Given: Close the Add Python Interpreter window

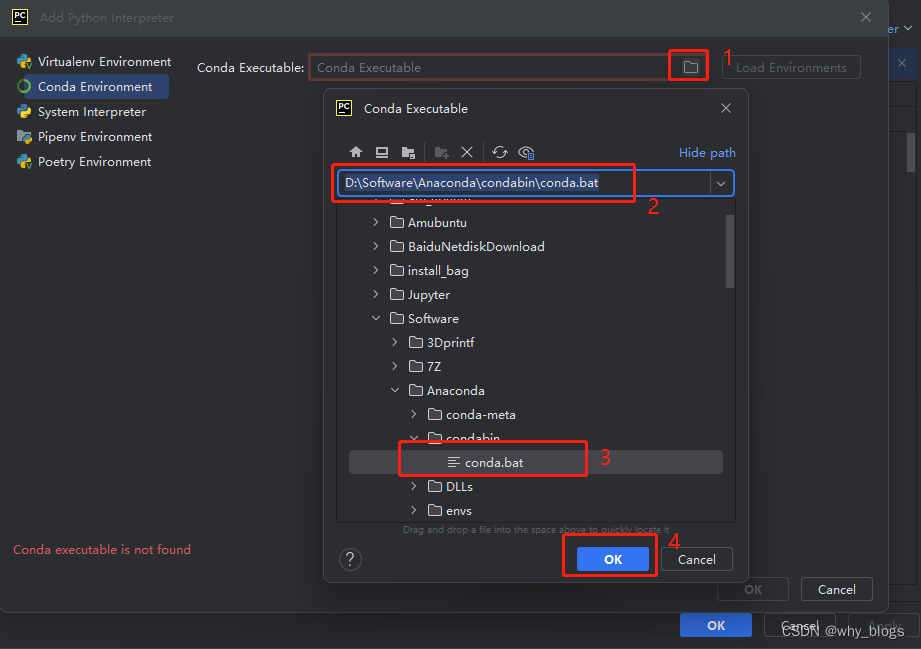Looking at the screenshot, I should [866, 17].
